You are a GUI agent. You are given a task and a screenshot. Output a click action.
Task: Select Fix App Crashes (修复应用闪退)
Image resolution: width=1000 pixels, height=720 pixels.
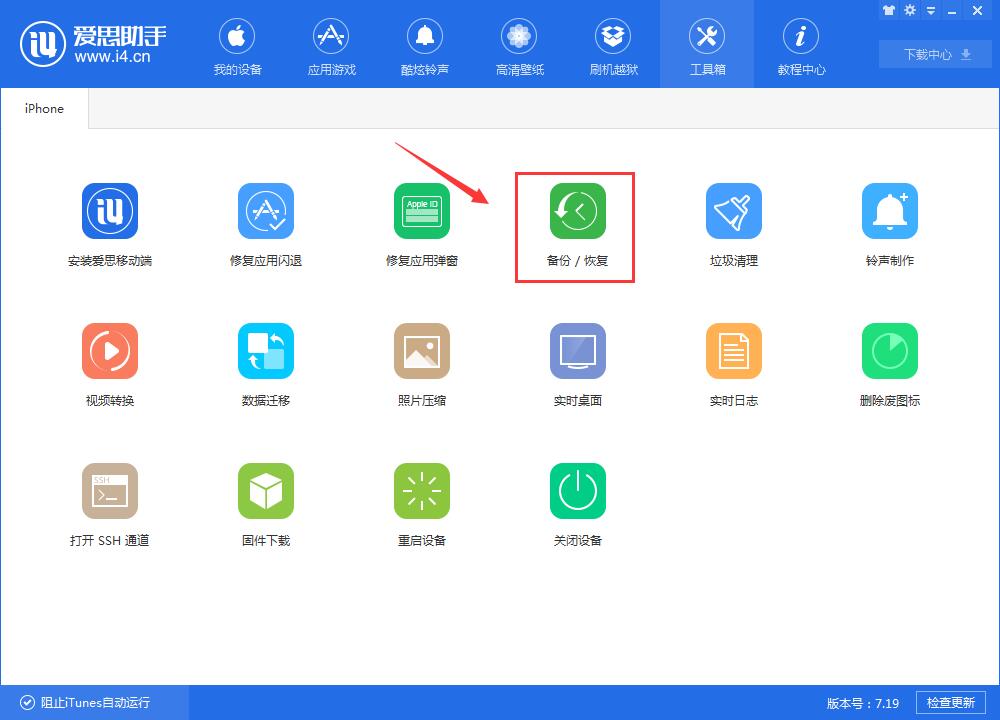tap(266, 222)
